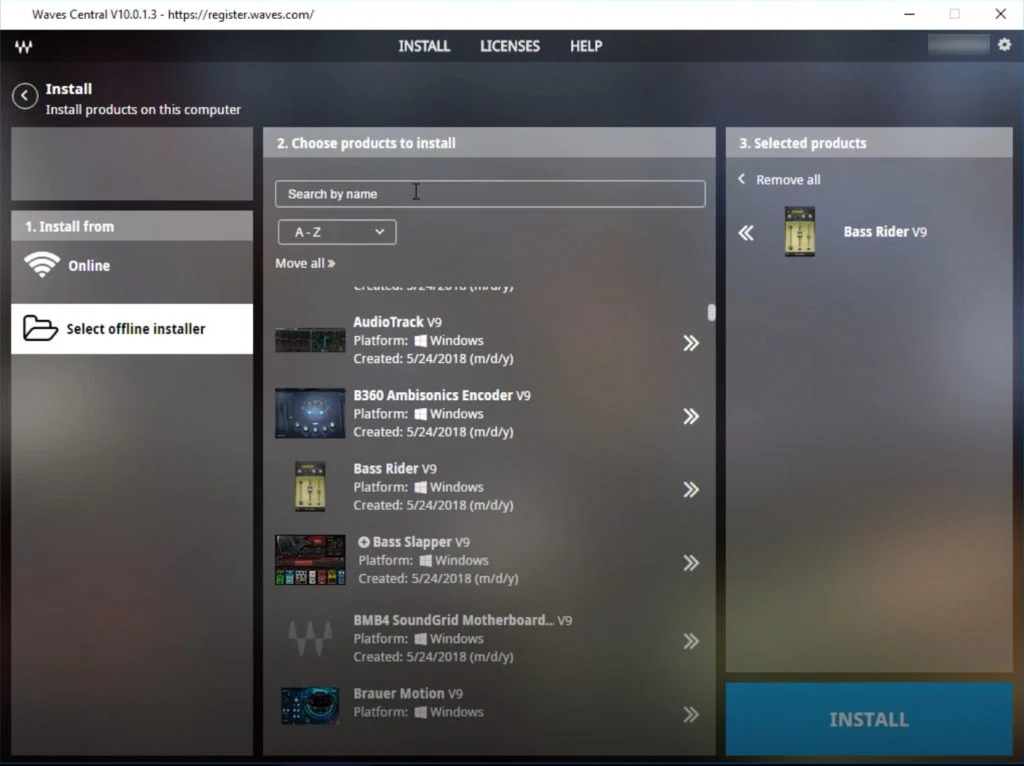Select the Brauer Motion V9 product name
This screenshot has height=766, width=1024.
[408, 693]
